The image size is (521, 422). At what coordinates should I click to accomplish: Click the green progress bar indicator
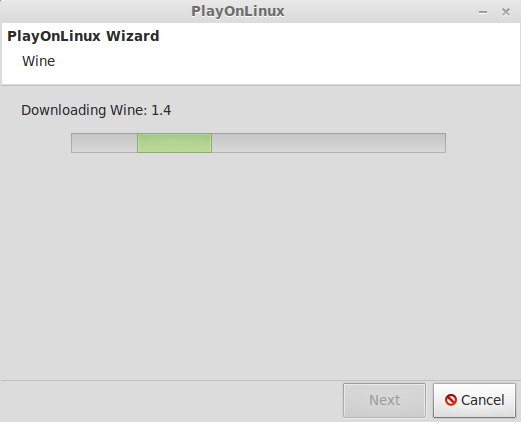tap(174, 143)
